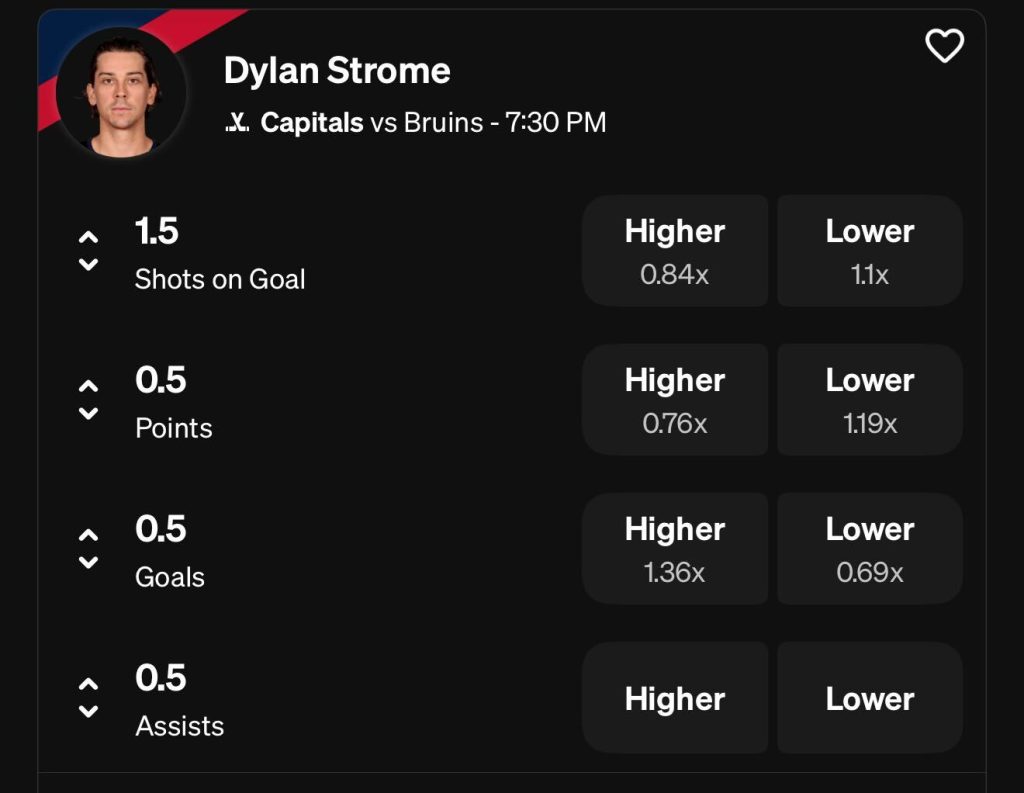
Task: Favorite Dylan Strome with heart icon
Action: [944, 45]
